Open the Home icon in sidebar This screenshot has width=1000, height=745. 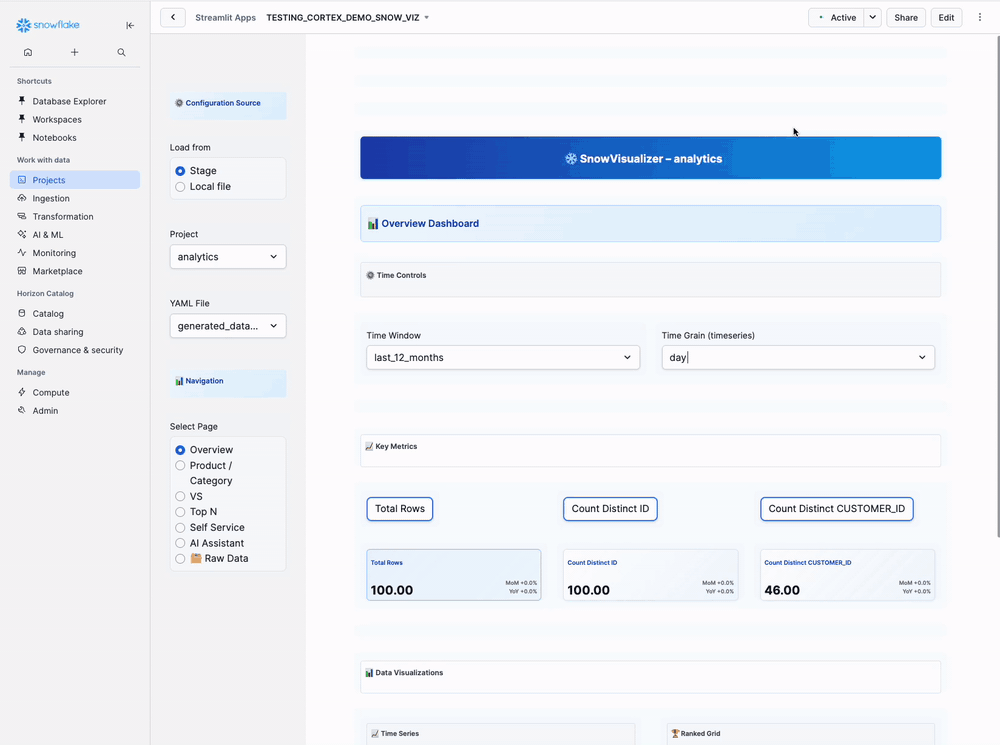coord(28,52)
